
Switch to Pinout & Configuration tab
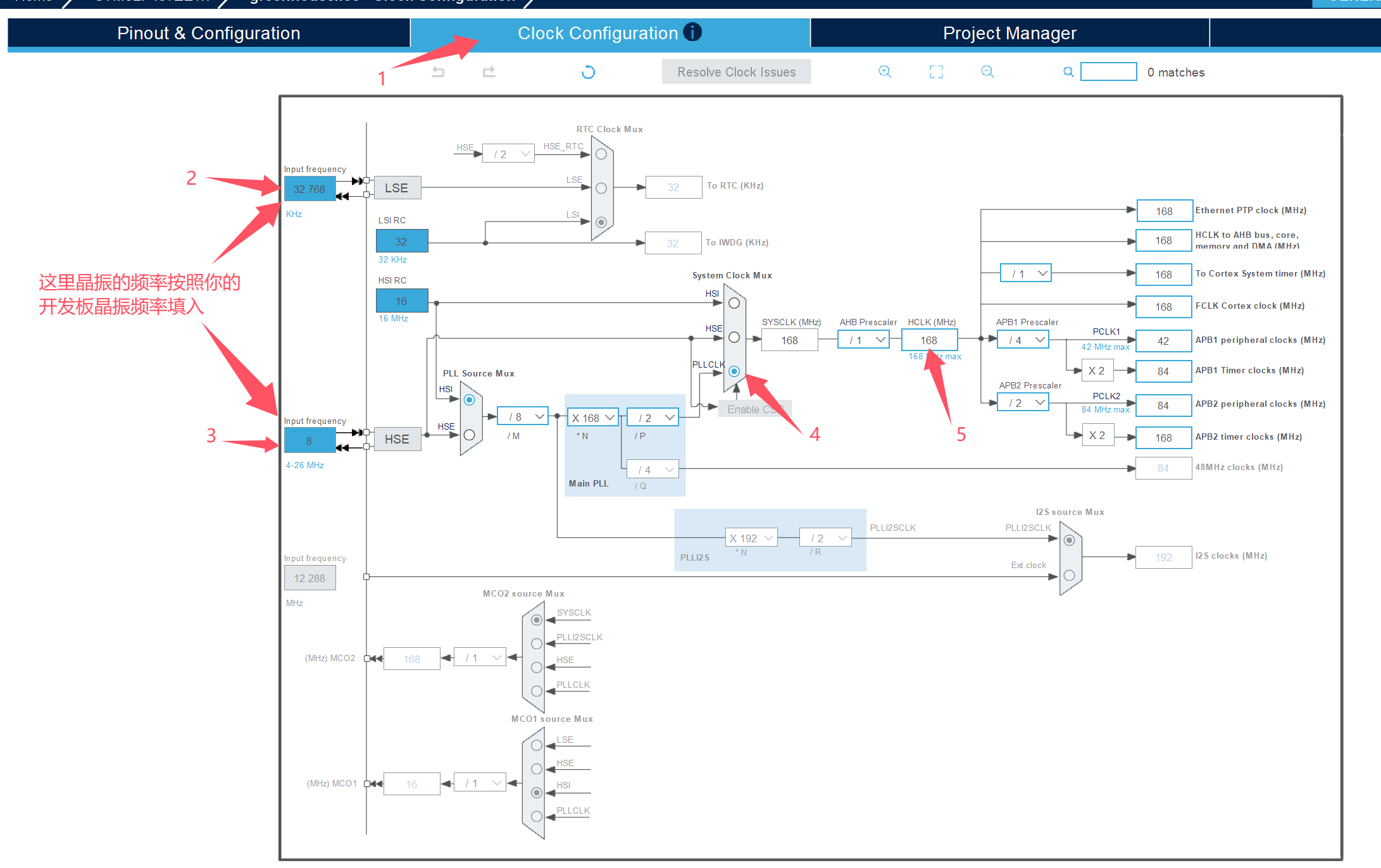click(208, 33)
